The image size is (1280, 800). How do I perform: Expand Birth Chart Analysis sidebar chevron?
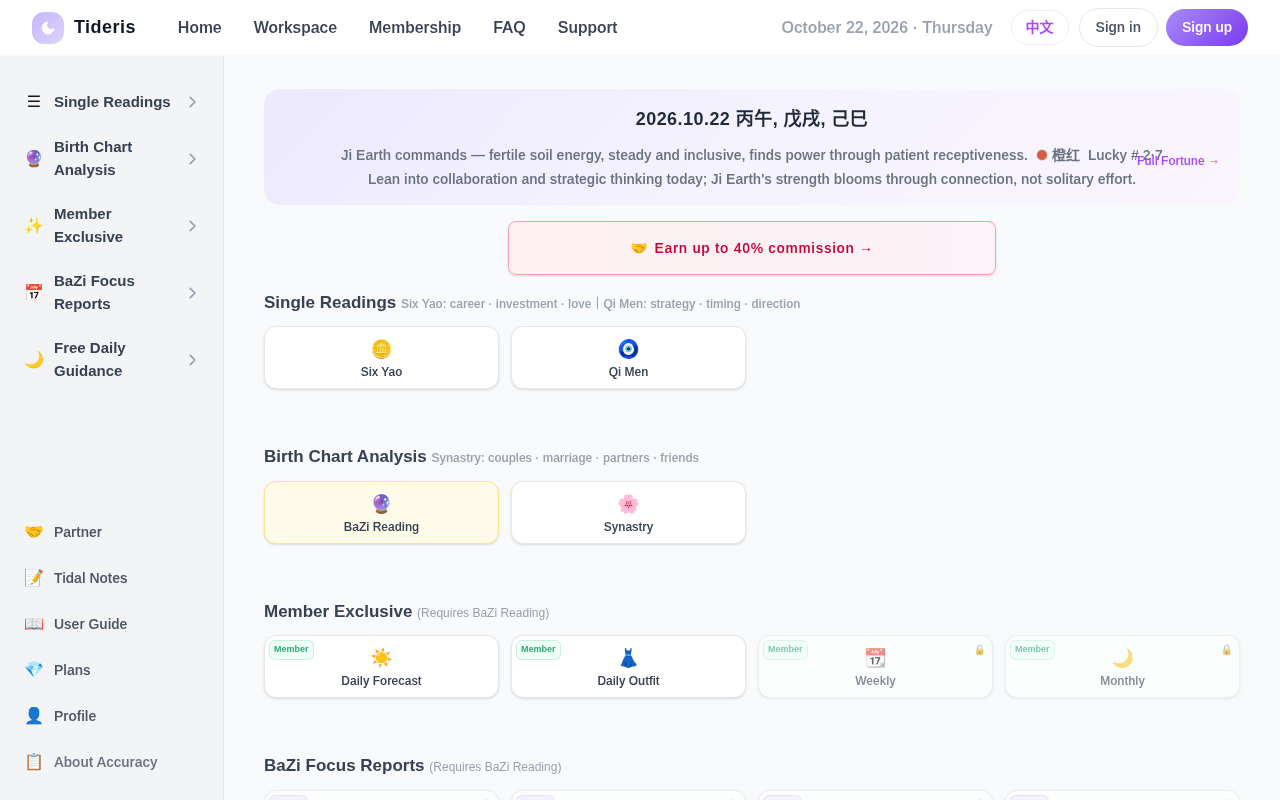pos(192,159)
